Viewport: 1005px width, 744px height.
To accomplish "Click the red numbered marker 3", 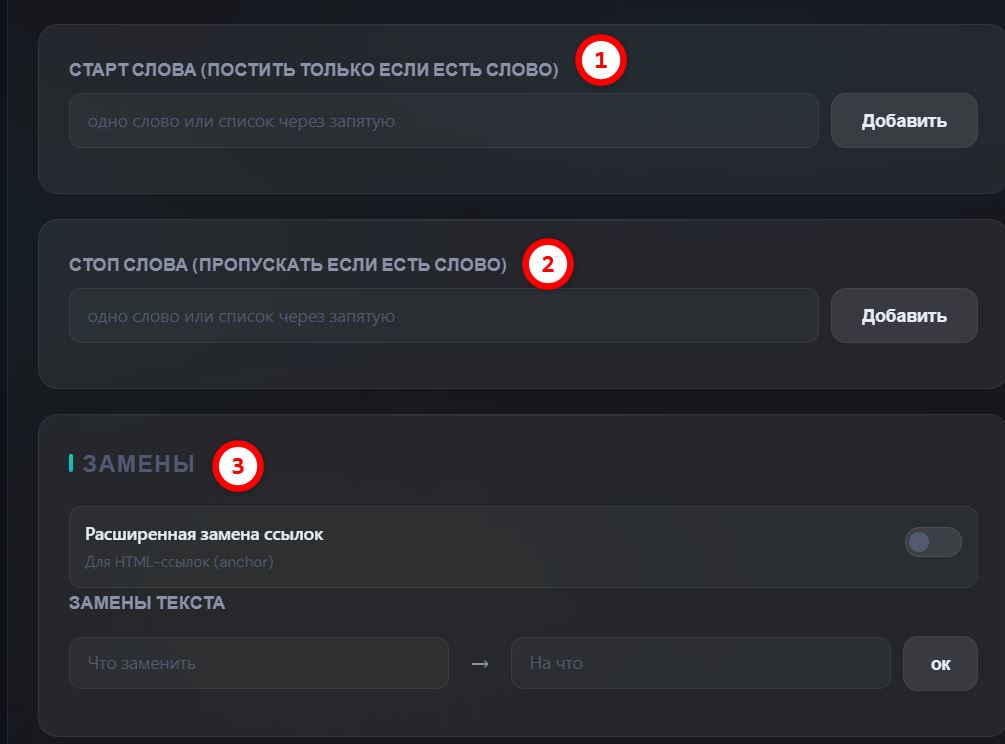I will (x=238, y=466).
